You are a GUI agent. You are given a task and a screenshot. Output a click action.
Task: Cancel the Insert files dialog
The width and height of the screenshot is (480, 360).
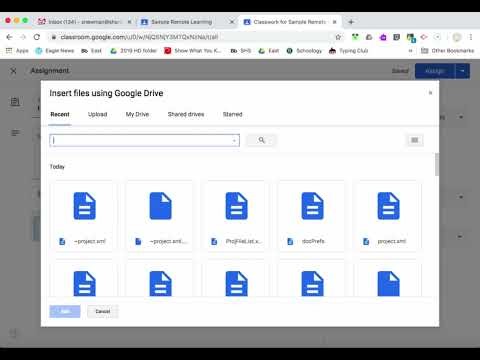(x=103, y=311)
